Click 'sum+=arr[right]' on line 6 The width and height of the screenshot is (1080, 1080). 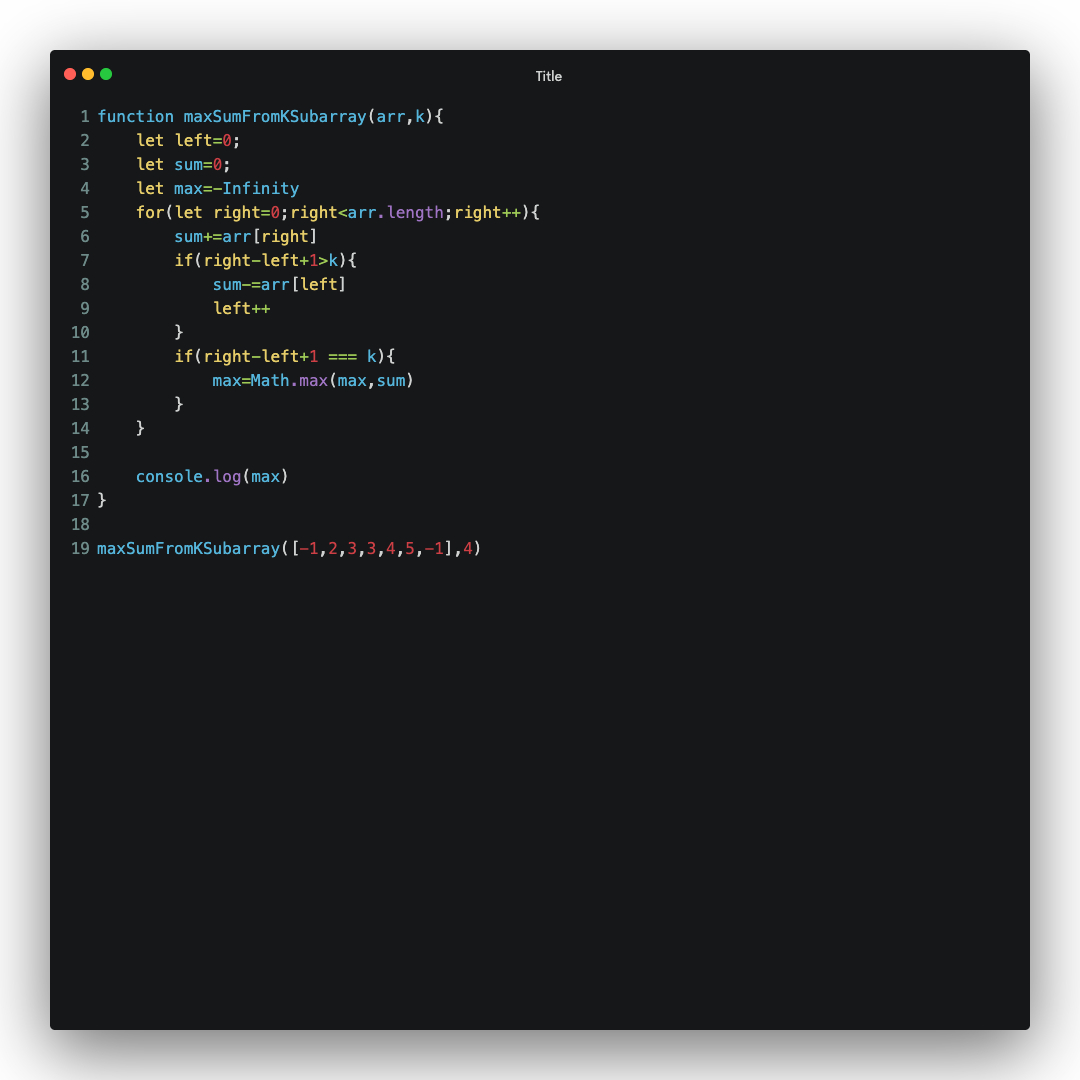coord(246,237)
